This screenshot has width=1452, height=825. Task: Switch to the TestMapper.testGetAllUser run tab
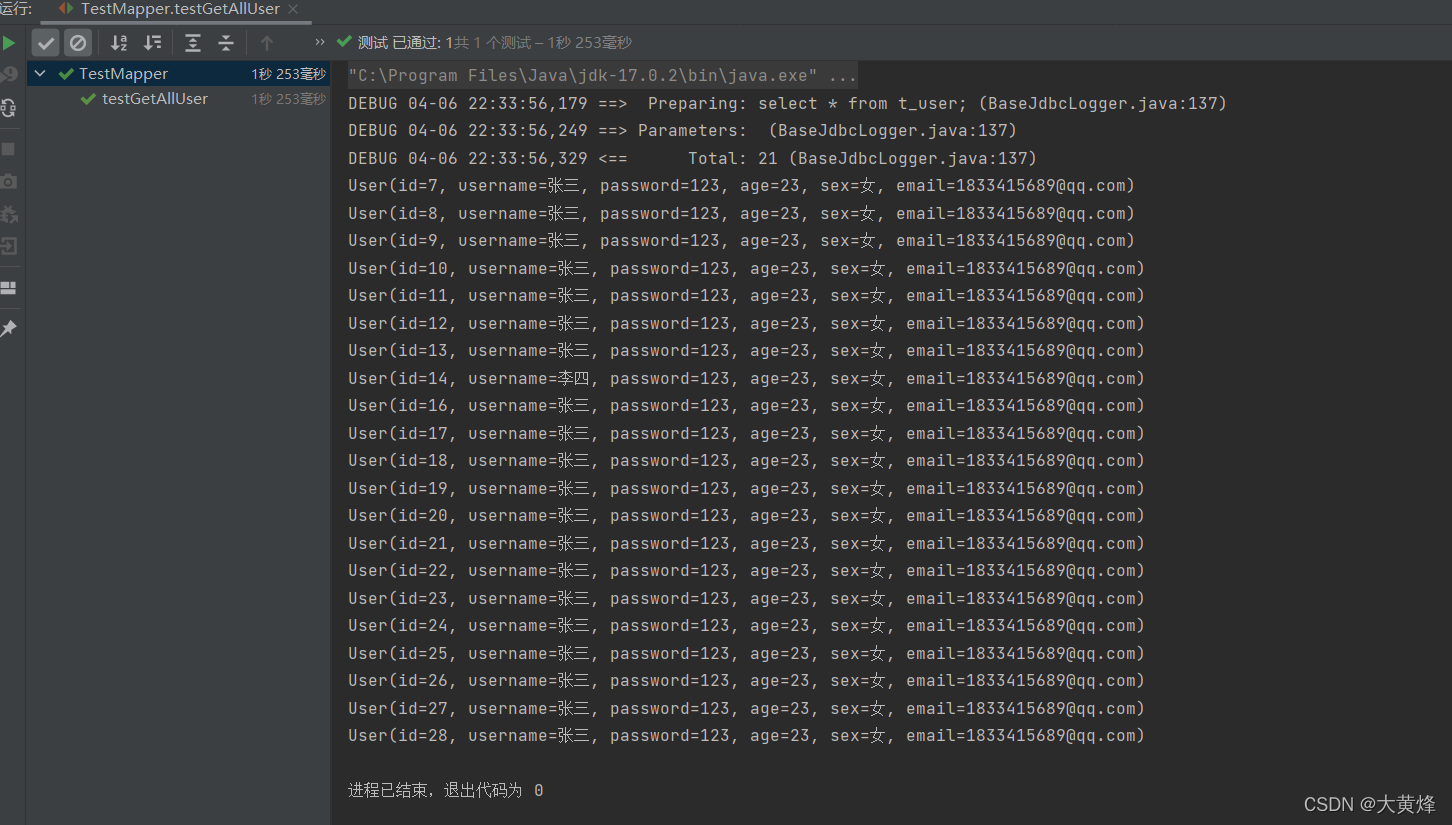pyautogui.click(x=179, y=9)
